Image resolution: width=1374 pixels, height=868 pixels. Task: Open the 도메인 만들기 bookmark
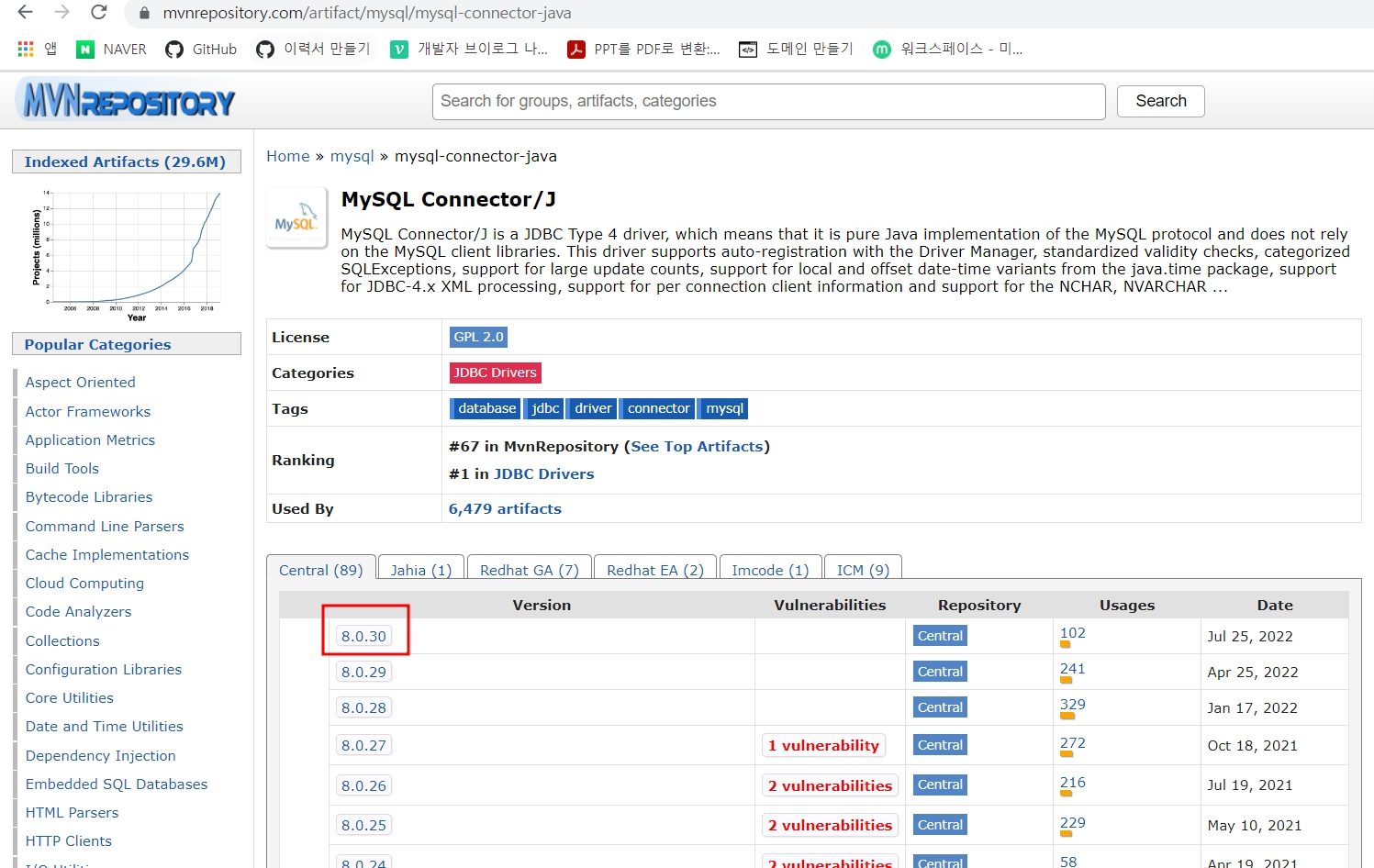point(796,49)
